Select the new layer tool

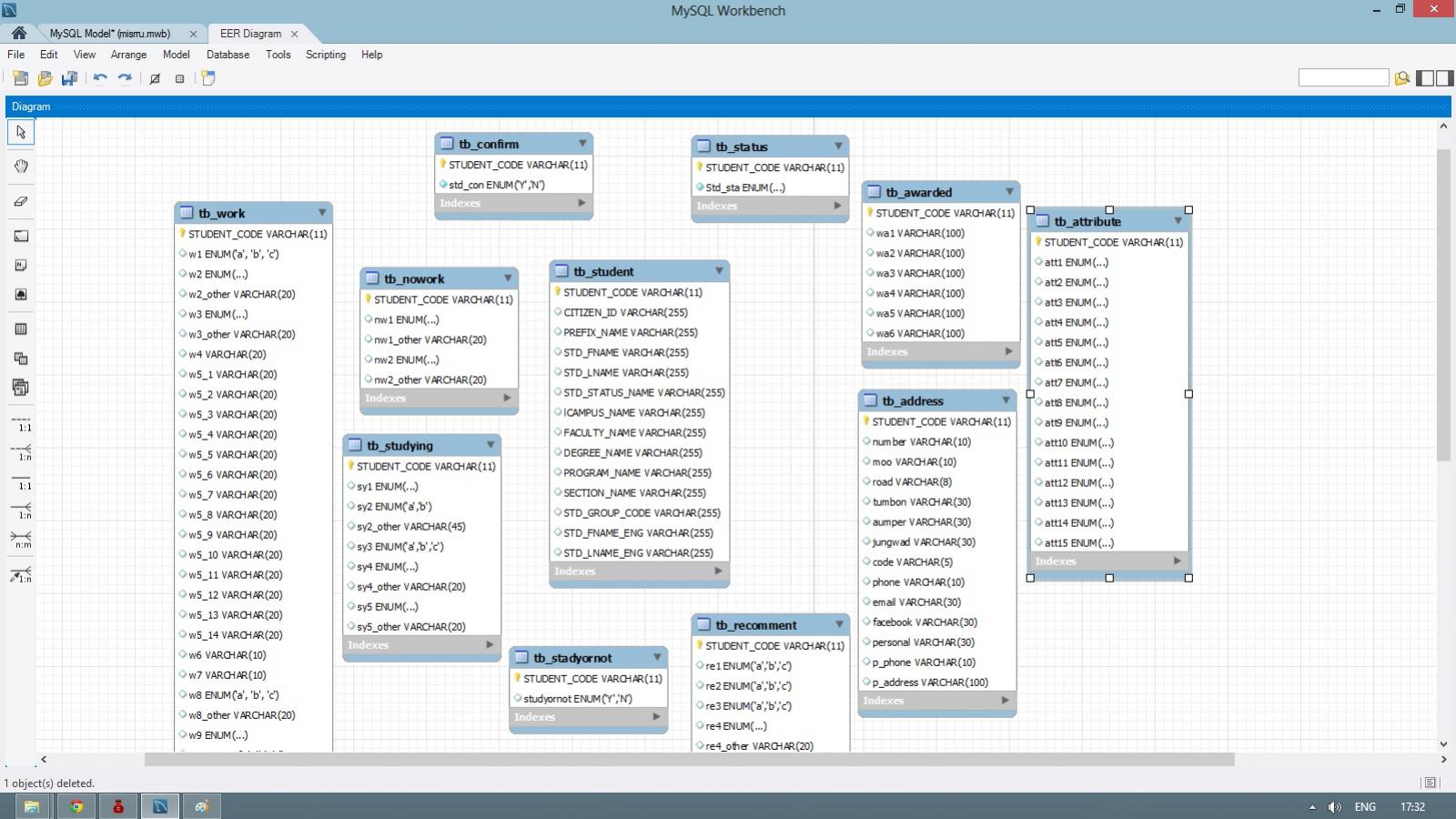pyautogui.click(x=21, y=236)
